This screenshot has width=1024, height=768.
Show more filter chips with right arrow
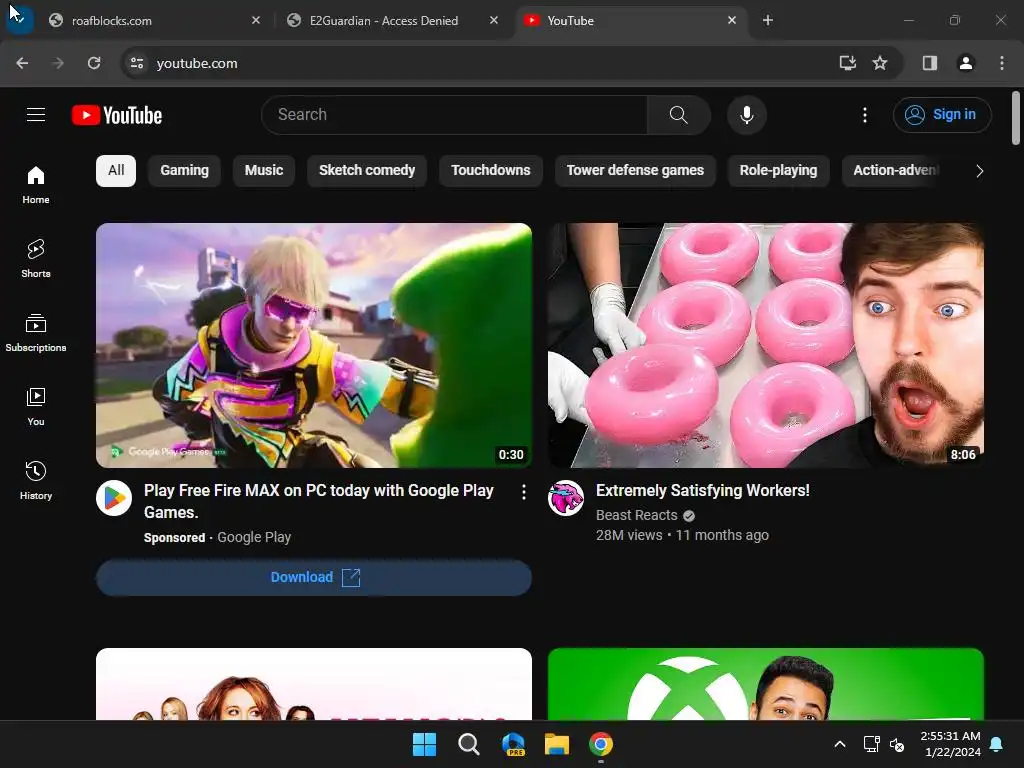click(979, 171)
